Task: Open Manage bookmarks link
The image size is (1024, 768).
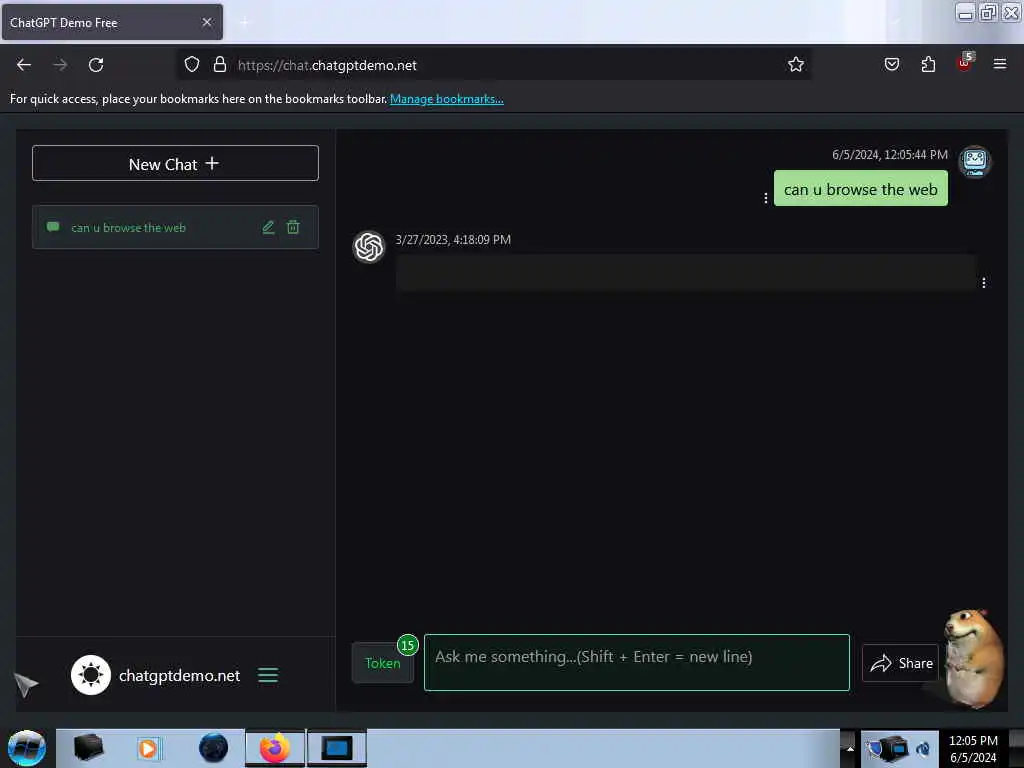Action: point(447,99)
